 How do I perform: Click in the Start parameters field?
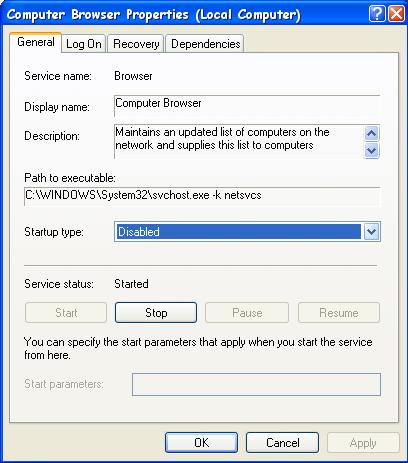coord(256,384)
